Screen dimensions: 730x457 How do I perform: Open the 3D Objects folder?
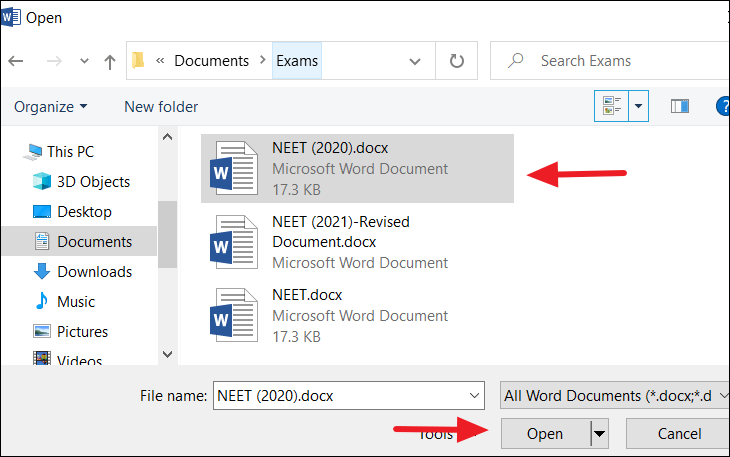pyautogui.click(x=93, y=181)
